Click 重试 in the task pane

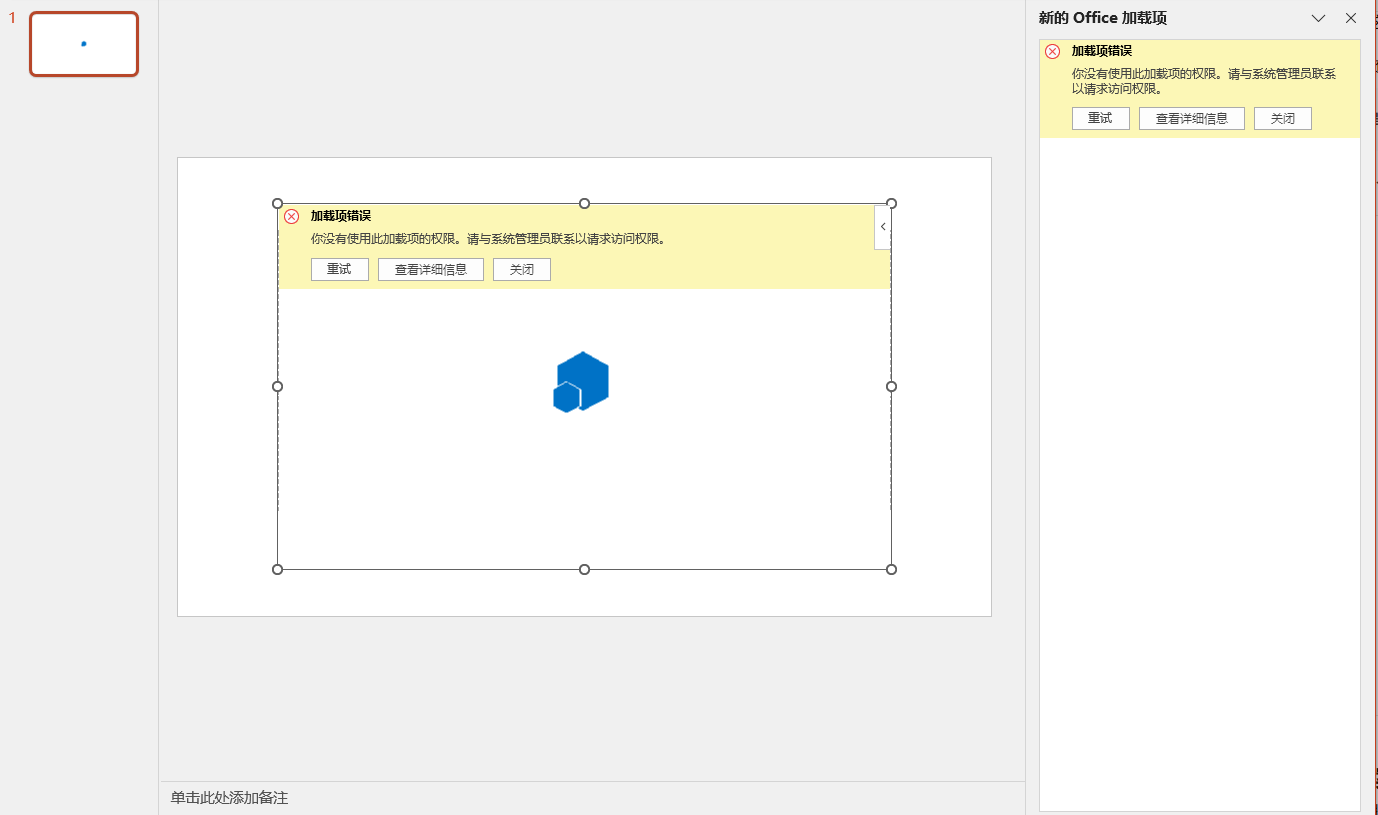coord(1101,118)
